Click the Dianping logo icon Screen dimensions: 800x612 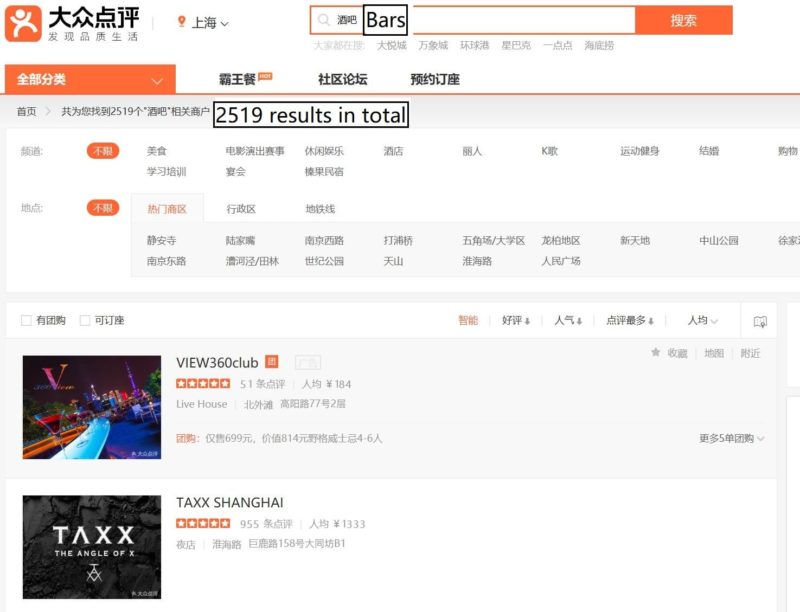[x=23, y=23]
